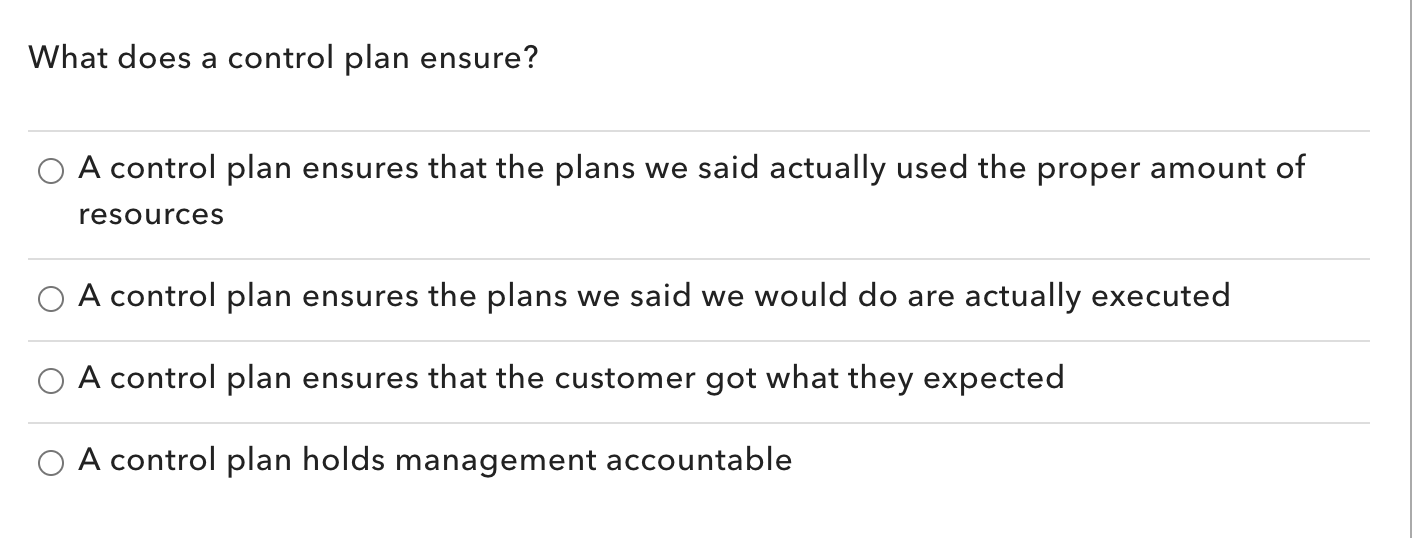The width and height of the screenshot is (1418, 538).
Task: Click the word 'executed' in the second answer
Action: pyautogui.click(x=1160, y=296)
